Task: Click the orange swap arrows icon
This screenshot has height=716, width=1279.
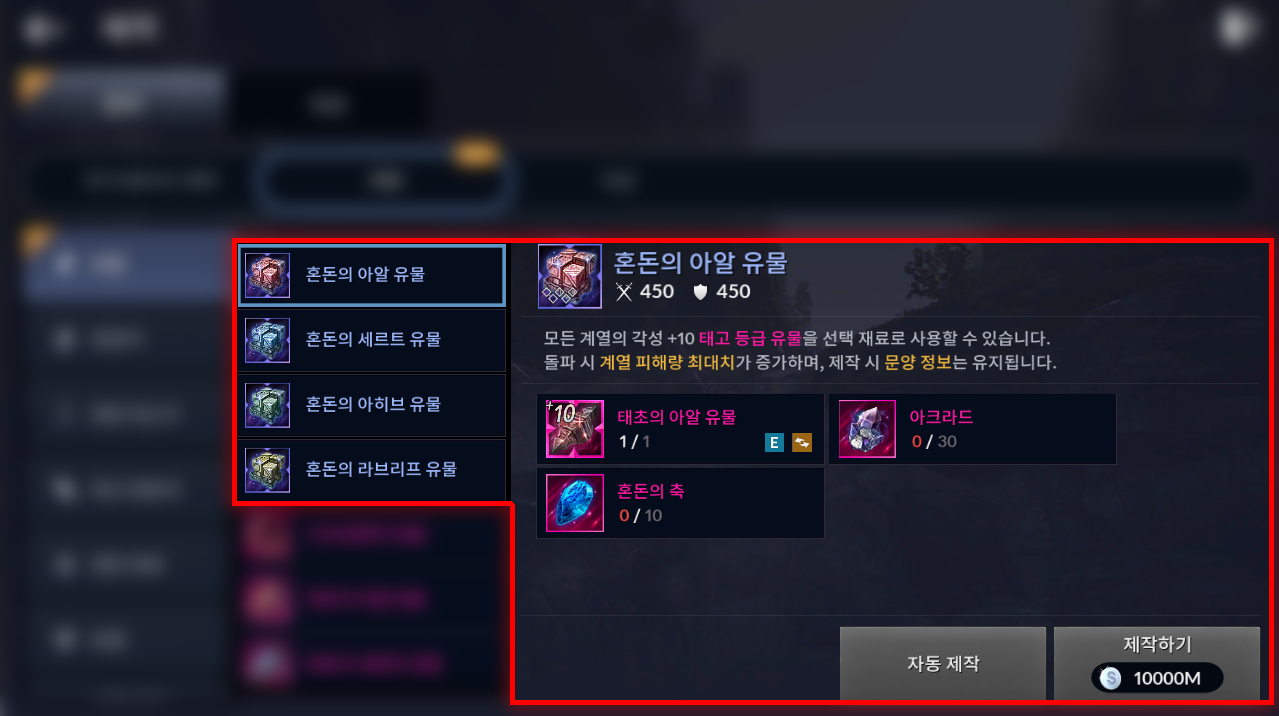Action: pos(802,442)
